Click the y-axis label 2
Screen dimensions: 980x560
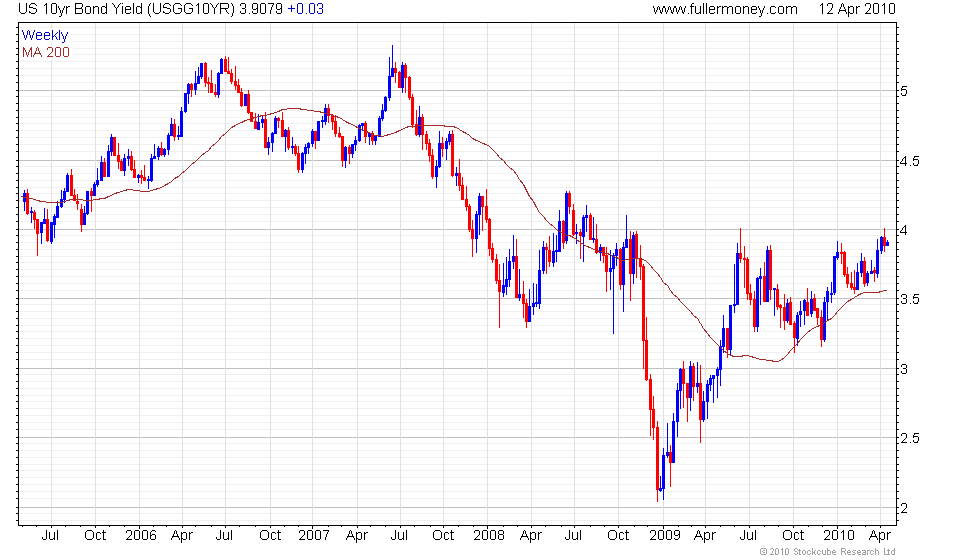coord(904,509)
